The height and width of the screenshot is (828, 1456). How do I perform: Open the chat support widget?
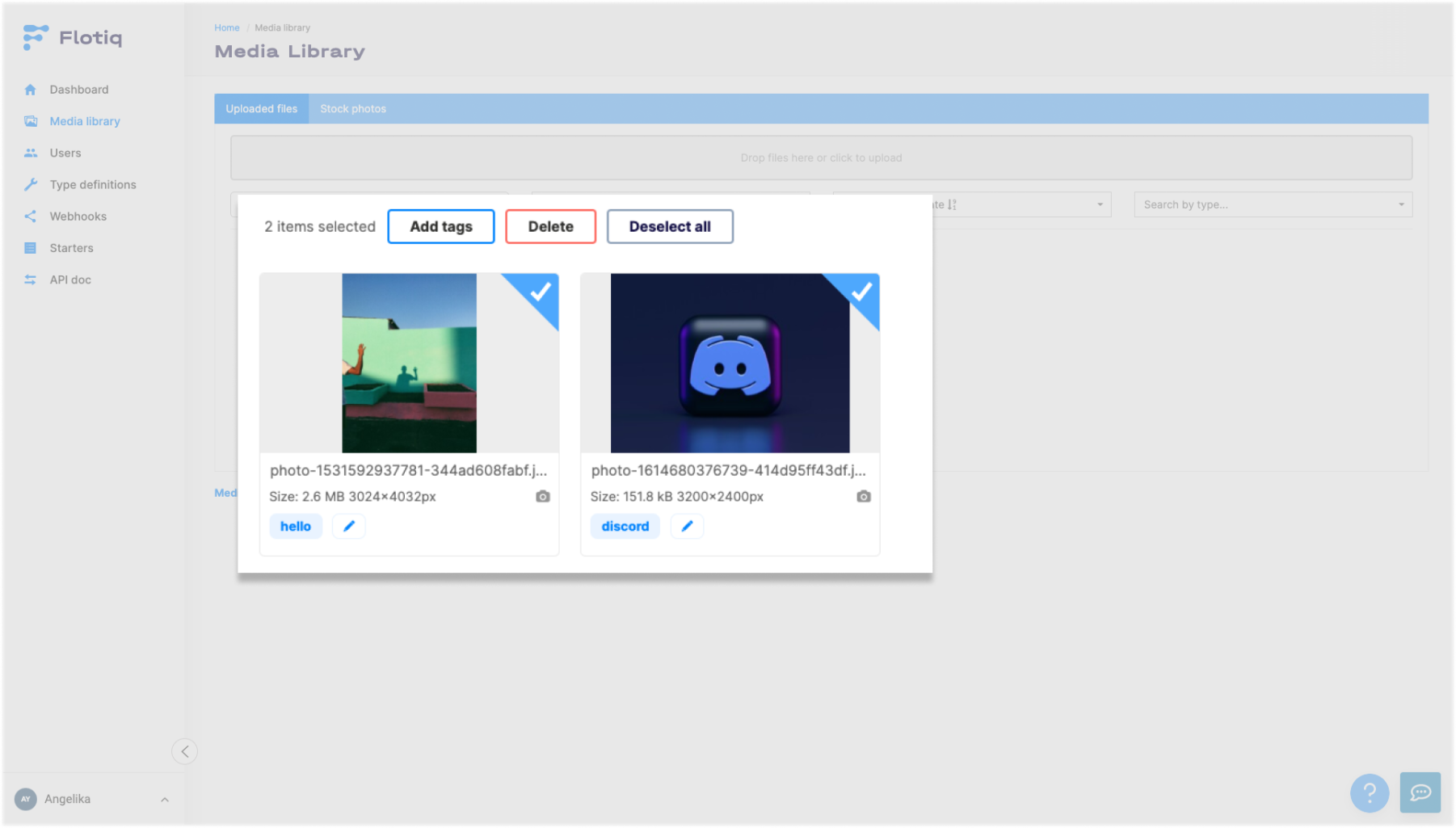point(1420,793)
